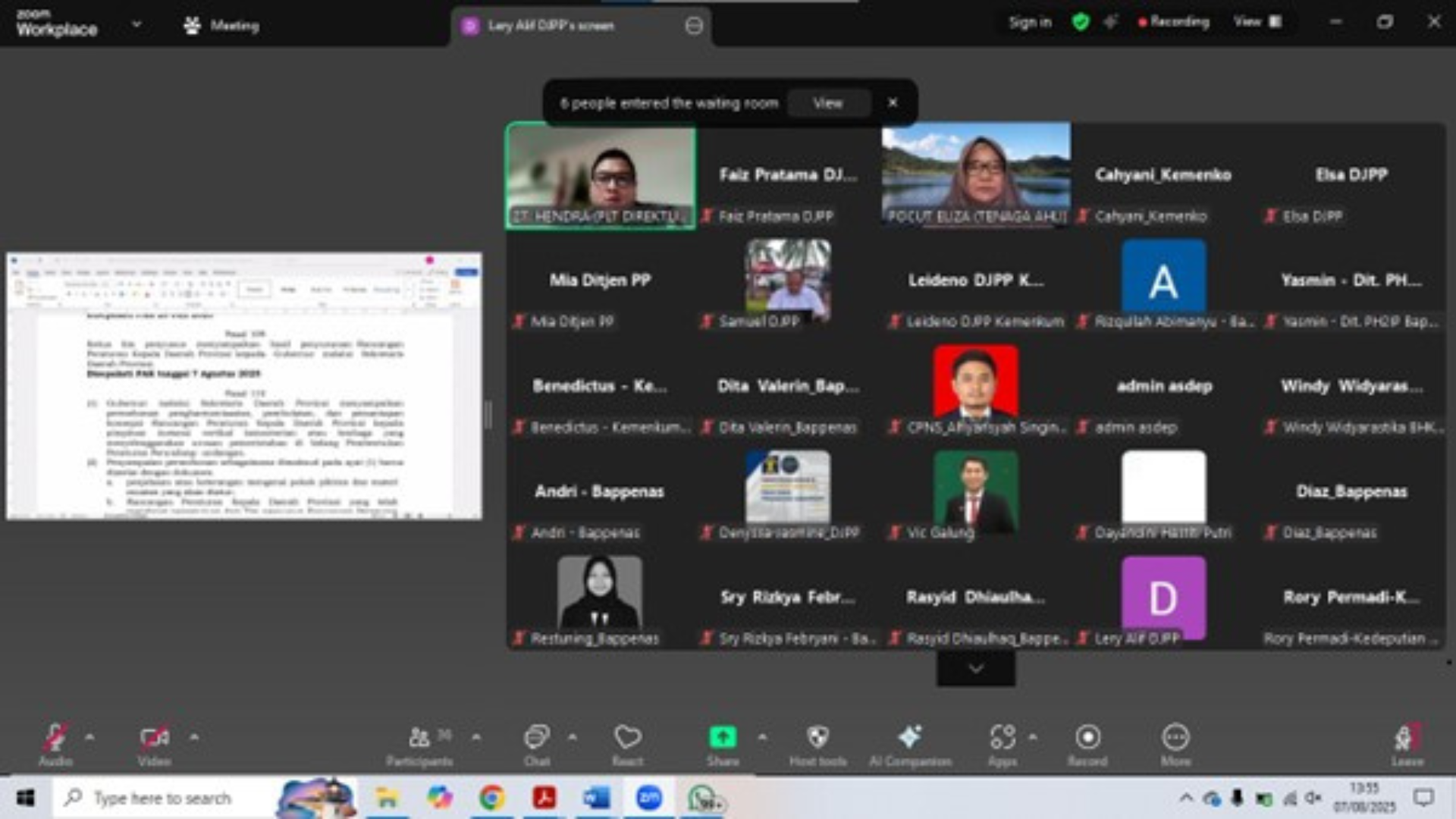This screenshot has width=1456, height=819.
Task: Open the View layout menu
Action: click(x=1257, y=22)
